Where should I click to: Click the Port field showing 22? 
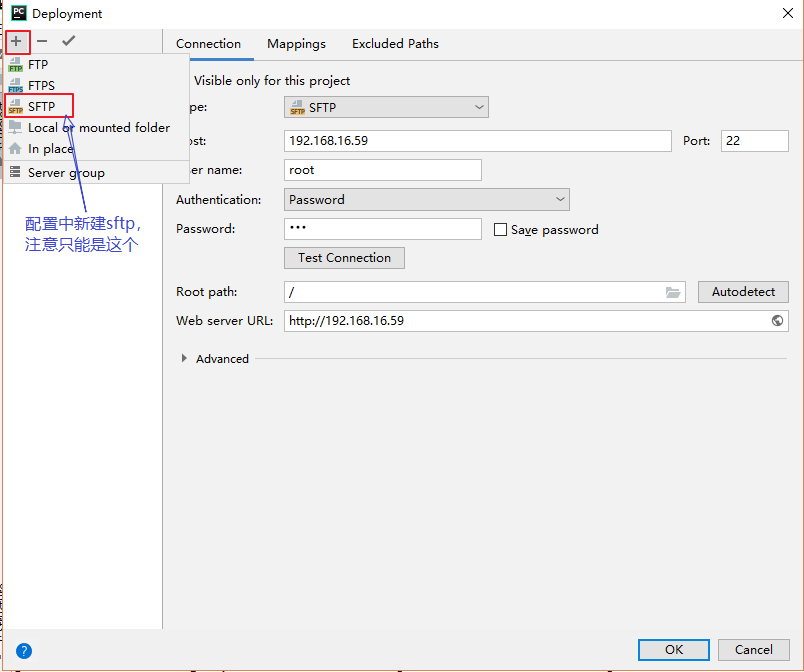click(x=754, y=141)
